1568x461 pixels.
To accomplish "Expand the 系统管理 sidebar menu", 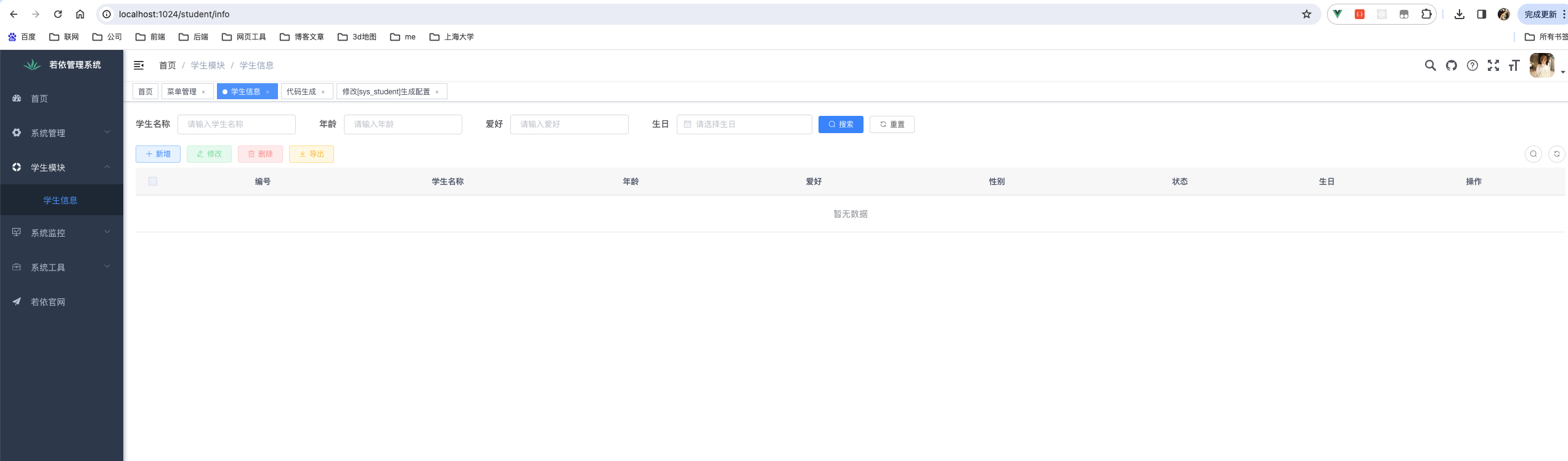I will 62,133.
